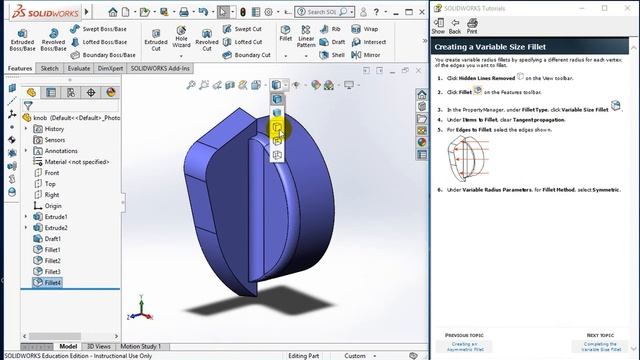Click the Section View icon
This screenshot has width=640, height=360.
point(230,85)
